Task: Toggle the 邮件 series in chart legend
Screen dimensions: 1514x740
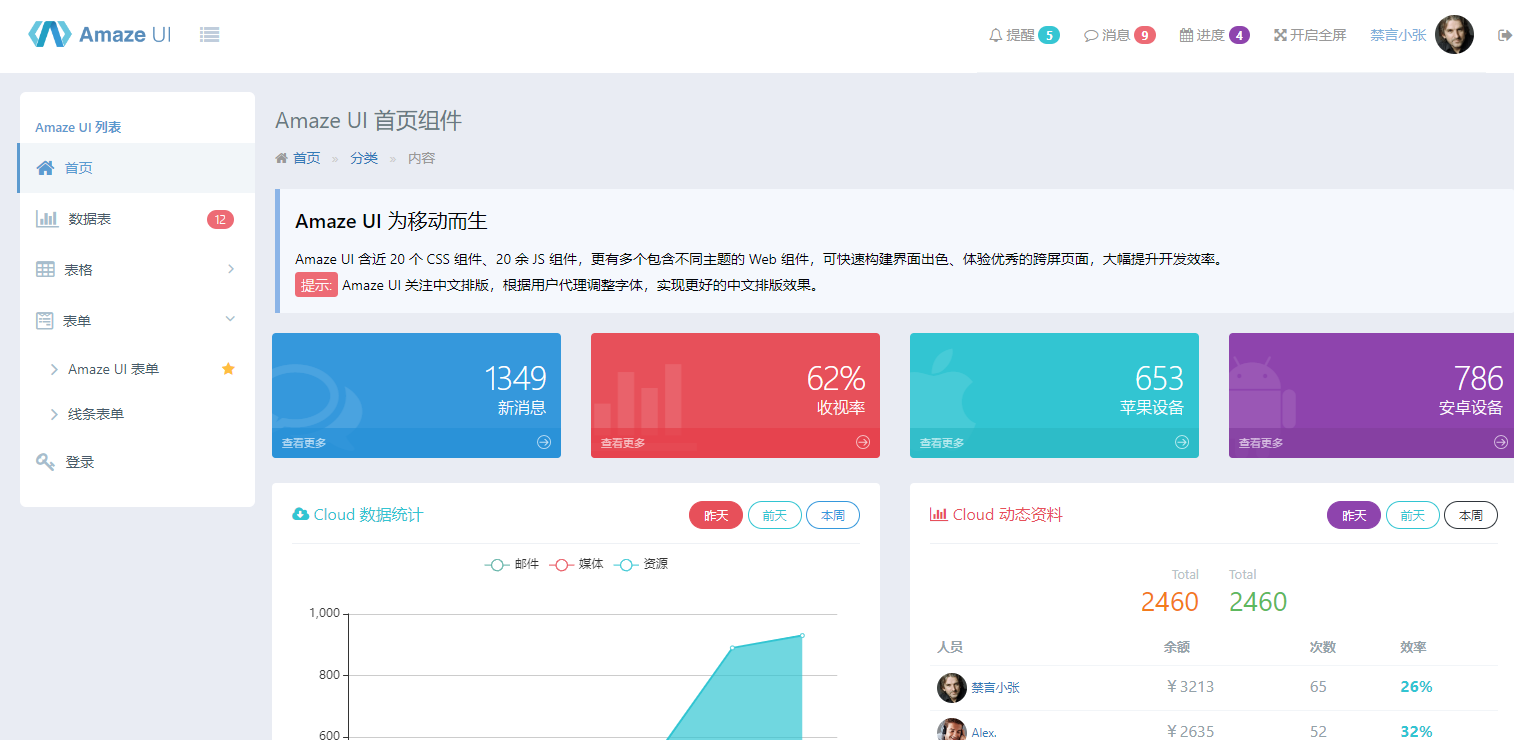Action: [x=512, y=564]
